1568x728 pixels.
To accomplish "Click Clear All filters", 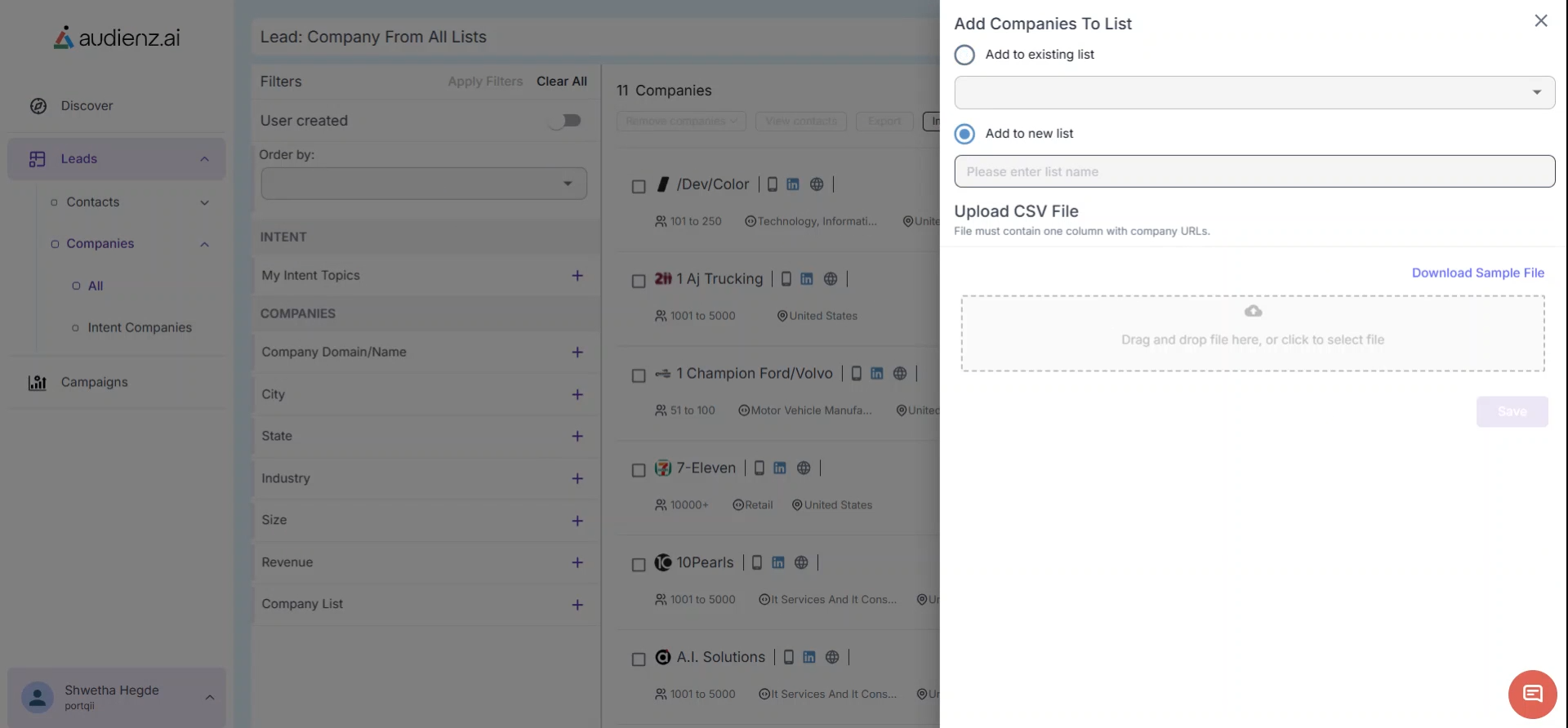I will [562, 82].
